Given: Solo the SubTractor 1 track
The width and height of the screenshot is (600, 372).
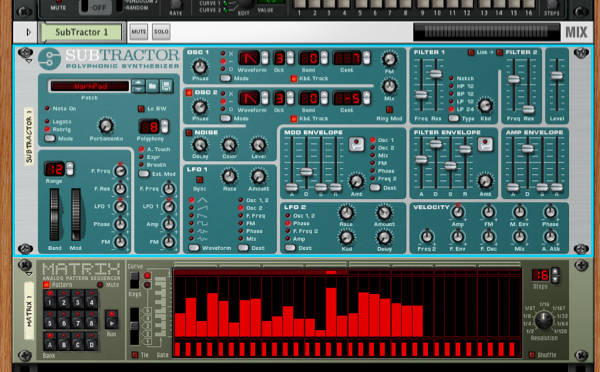Looking at the screenshot, I should click(x=161, y=32).
